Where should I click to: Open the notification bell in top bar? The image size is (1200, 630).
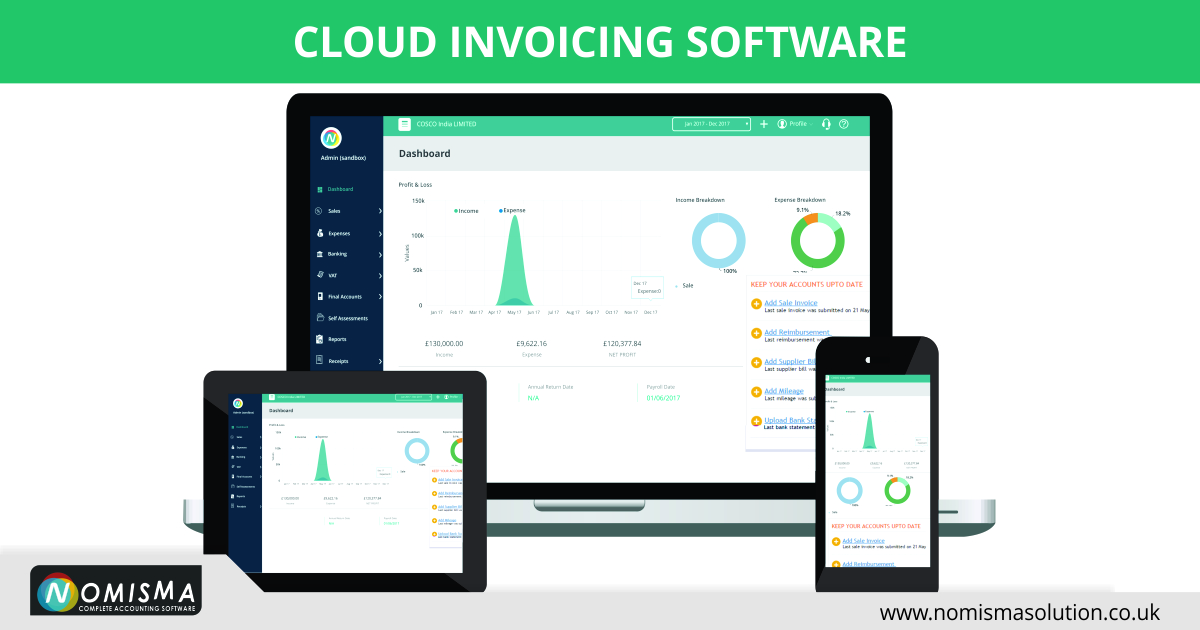[826, 124]
